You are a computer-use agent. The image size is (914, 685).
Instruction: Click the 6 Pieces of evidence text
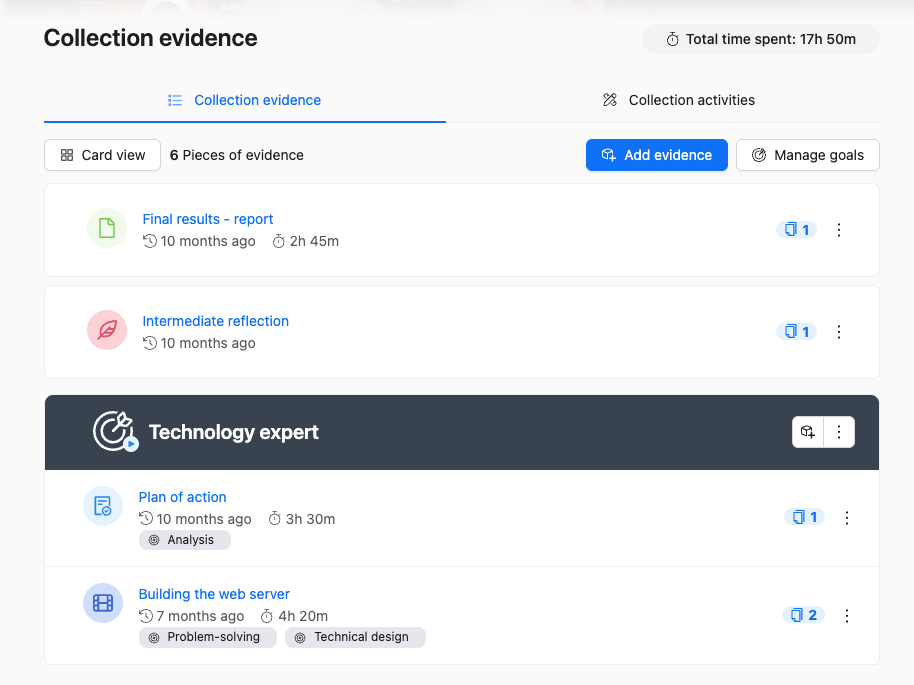[x=237, y=155]
